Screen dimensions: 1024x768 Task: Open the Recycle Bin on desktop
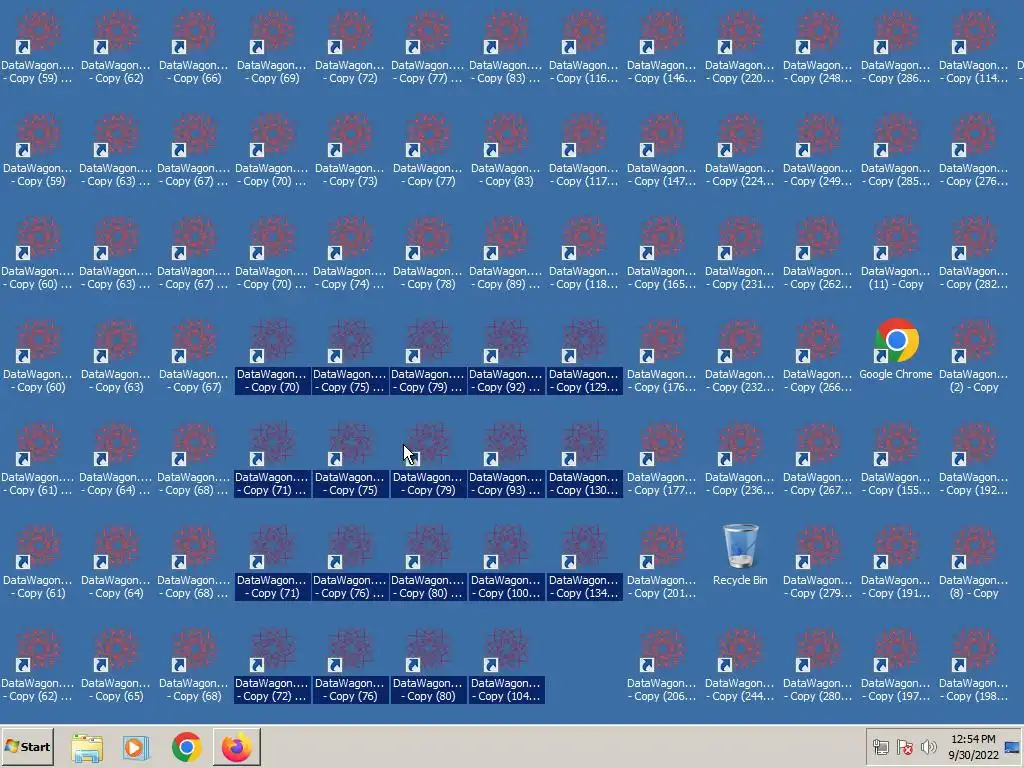[x=740, y=555]
